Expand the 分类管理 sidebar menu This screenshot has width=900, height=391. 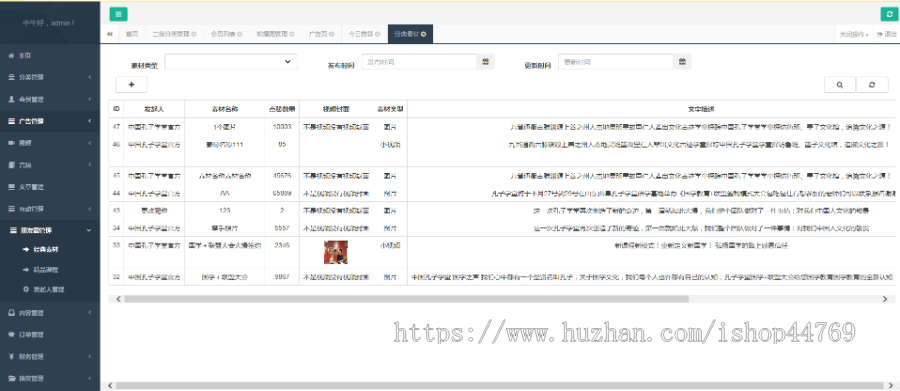[x=50, y=77]
